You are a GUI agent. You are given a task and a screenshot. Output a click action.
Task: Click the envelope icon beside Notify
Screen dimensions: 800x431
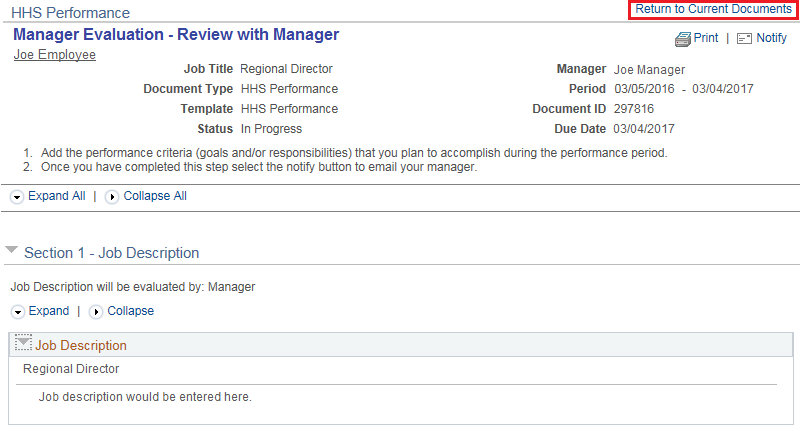(x=744, y=39)
